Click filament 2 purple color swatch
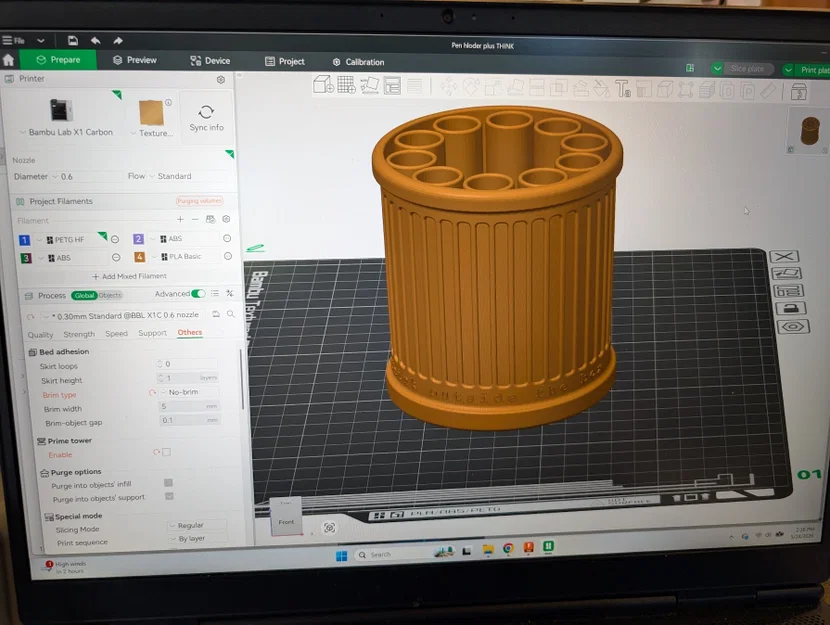Image resolution: width=830 pixels, height=625 pixels. (138, 239)
